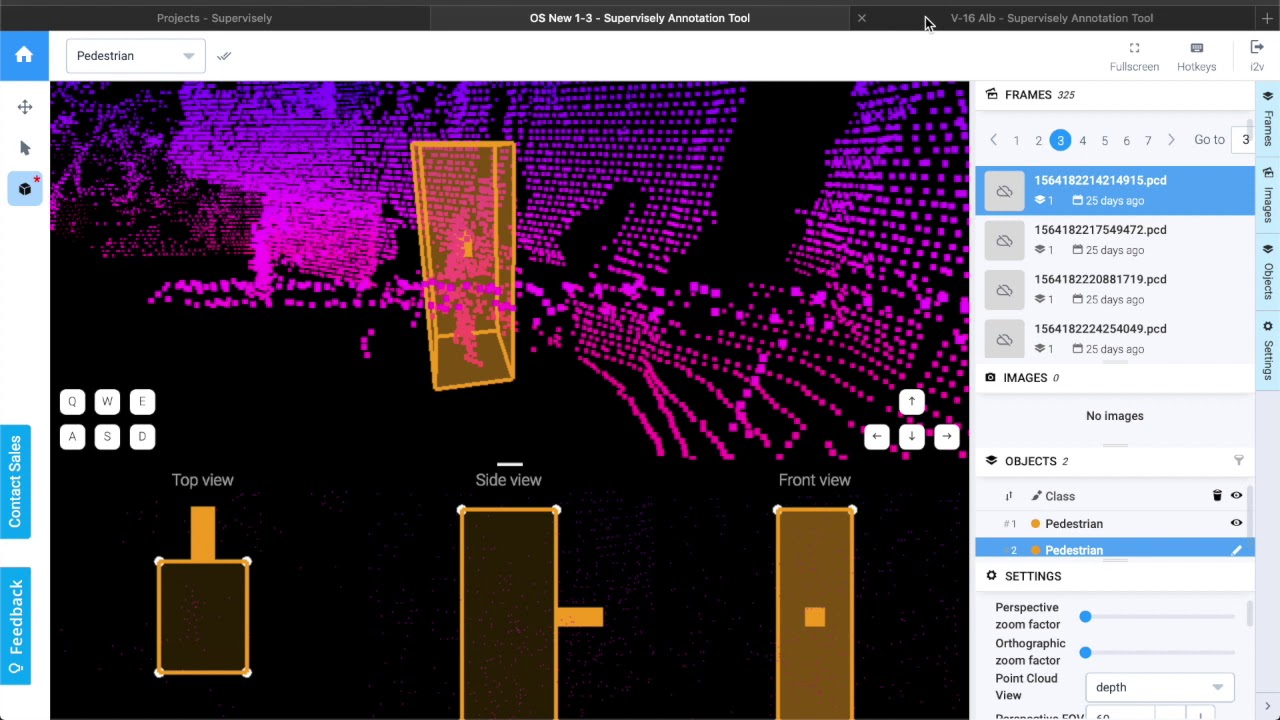Click the left arrow navigation key
Viewport: 1280px width, 720px height.
(x=876, y=436)
